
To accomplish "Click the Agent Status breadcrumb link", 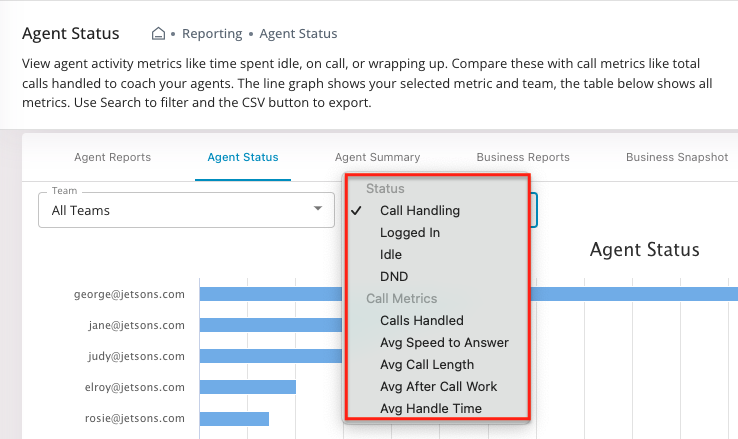I will point(298,33).
